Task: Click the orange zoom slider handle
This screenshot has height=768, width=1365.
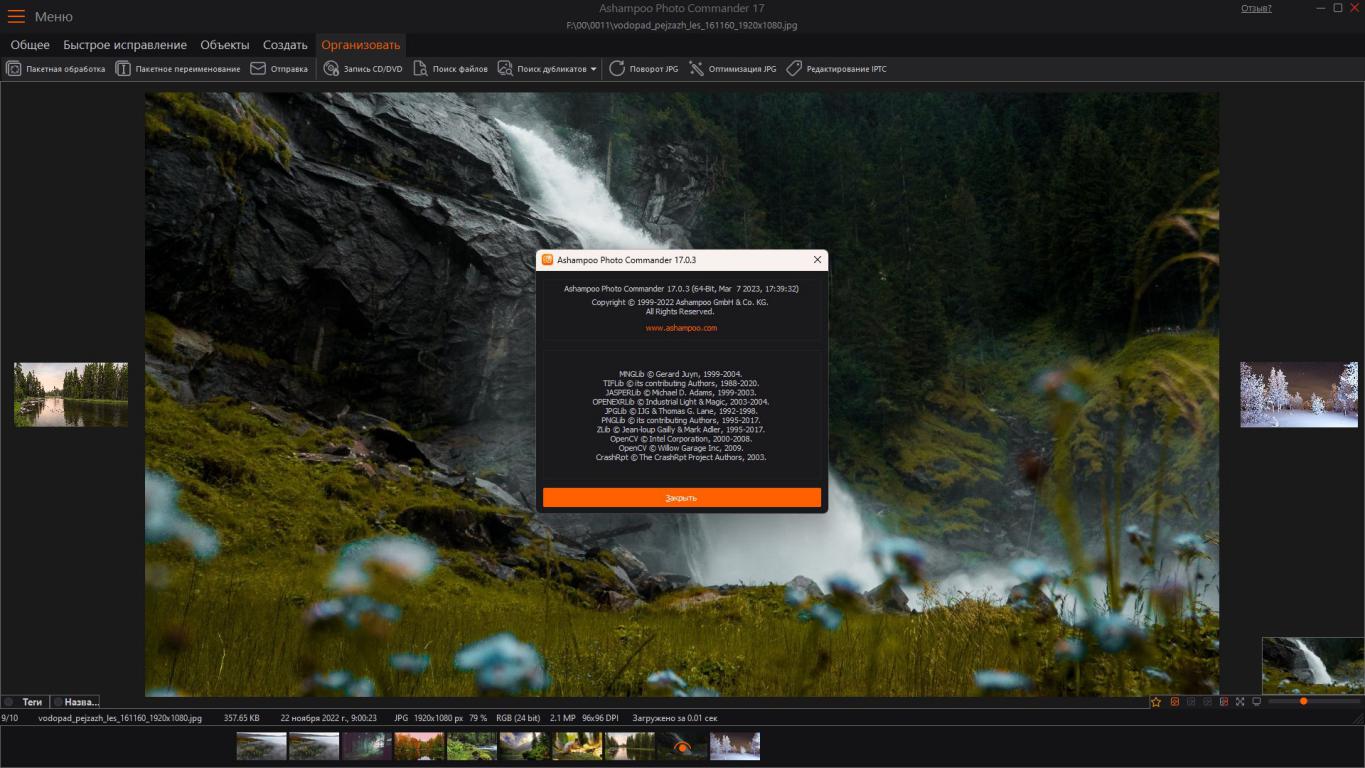Action: (x=1303, y=702)
